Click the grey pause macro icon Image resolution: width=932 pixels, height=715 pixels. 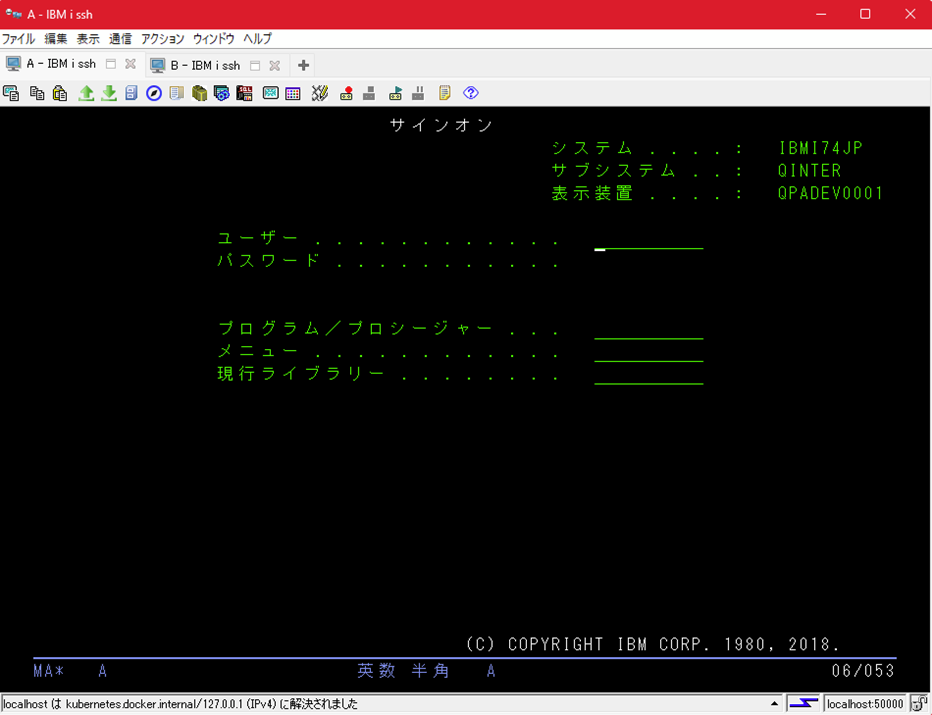418,93
